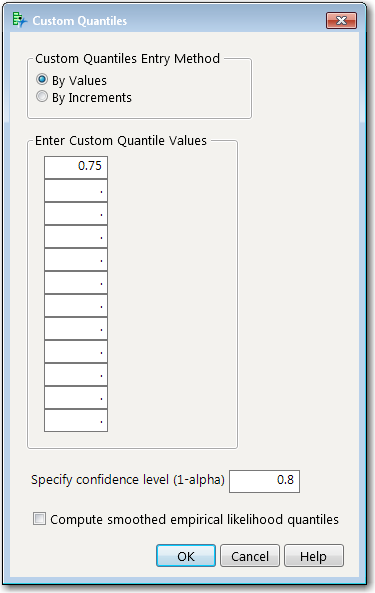Open Help for Custom Quantiles
The height and width of the screenshot is (593, 375).
(314, 556)
